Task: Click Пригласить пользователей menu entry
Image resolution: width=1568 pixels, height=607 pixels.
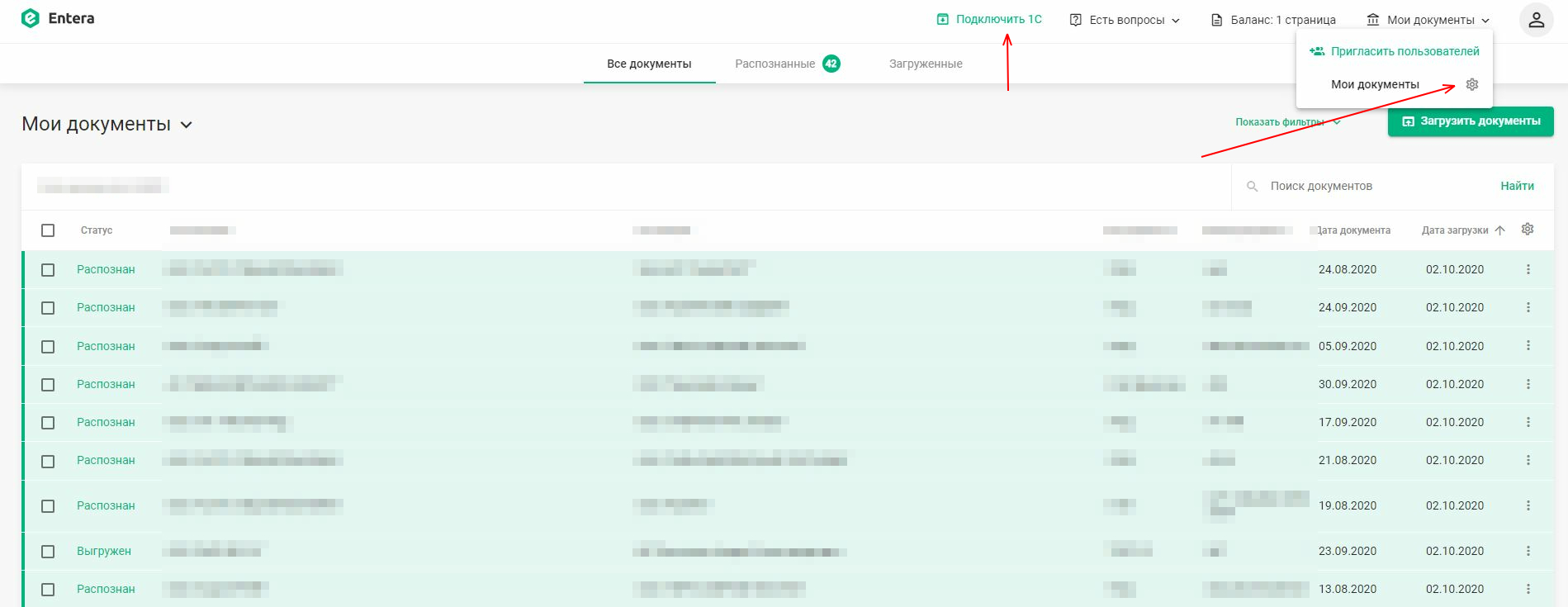Action: 1395,51
